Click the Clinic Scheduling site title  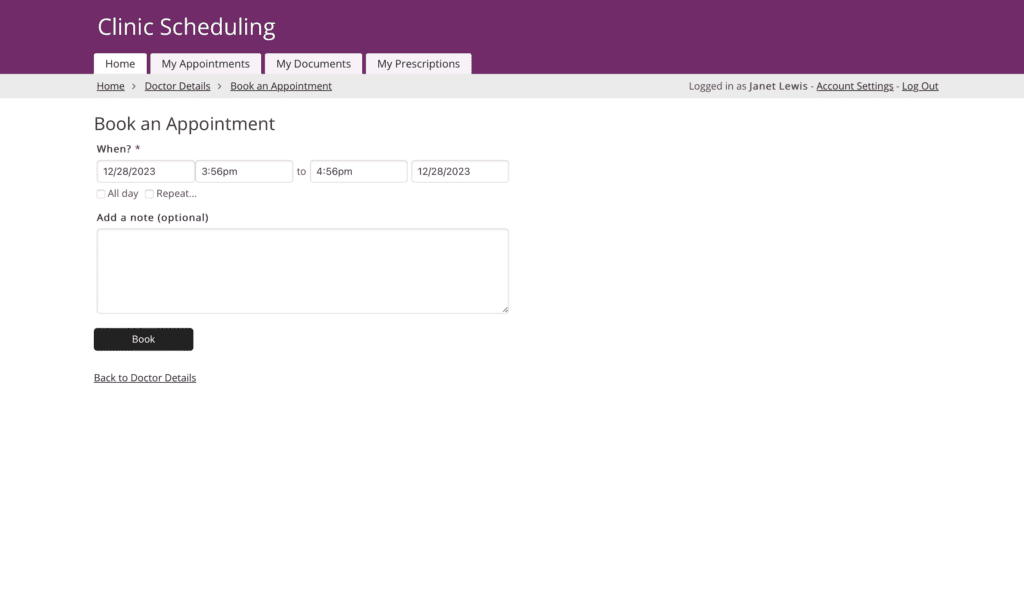tap(186, 27)
